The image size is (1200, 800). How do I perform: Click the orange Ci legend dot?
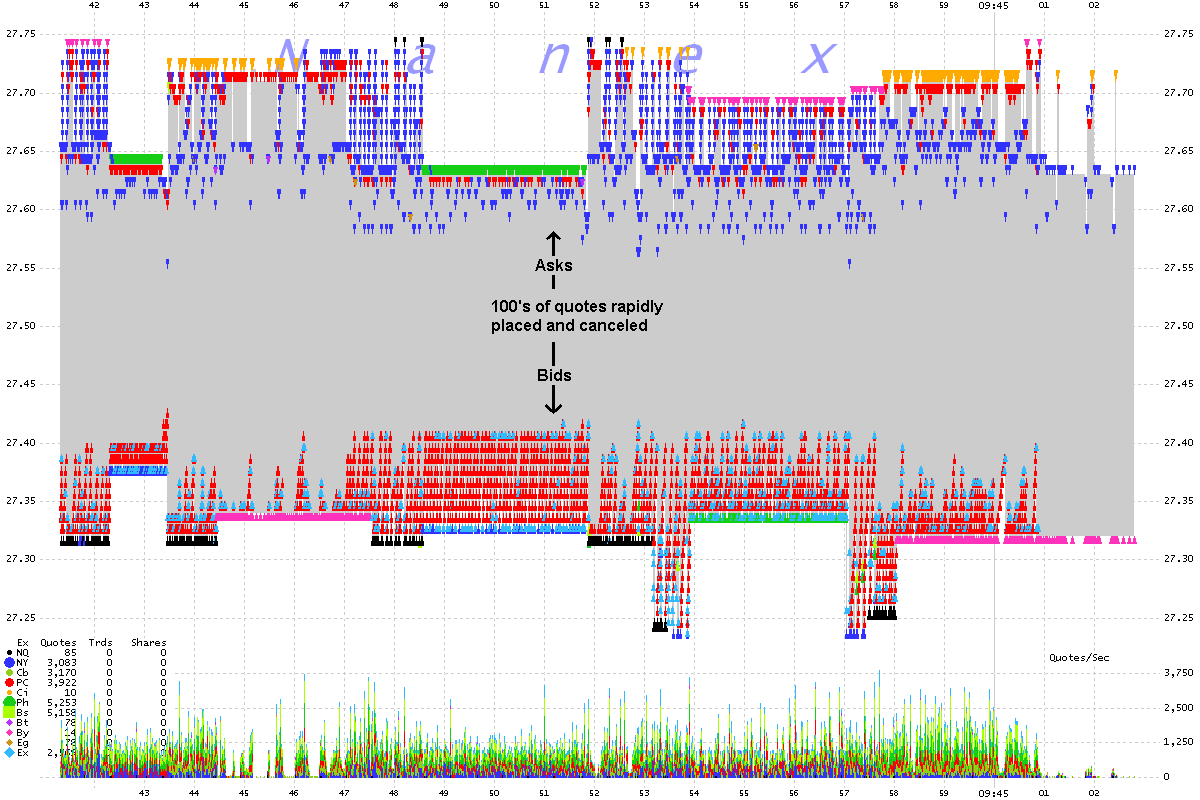[8, 692]
